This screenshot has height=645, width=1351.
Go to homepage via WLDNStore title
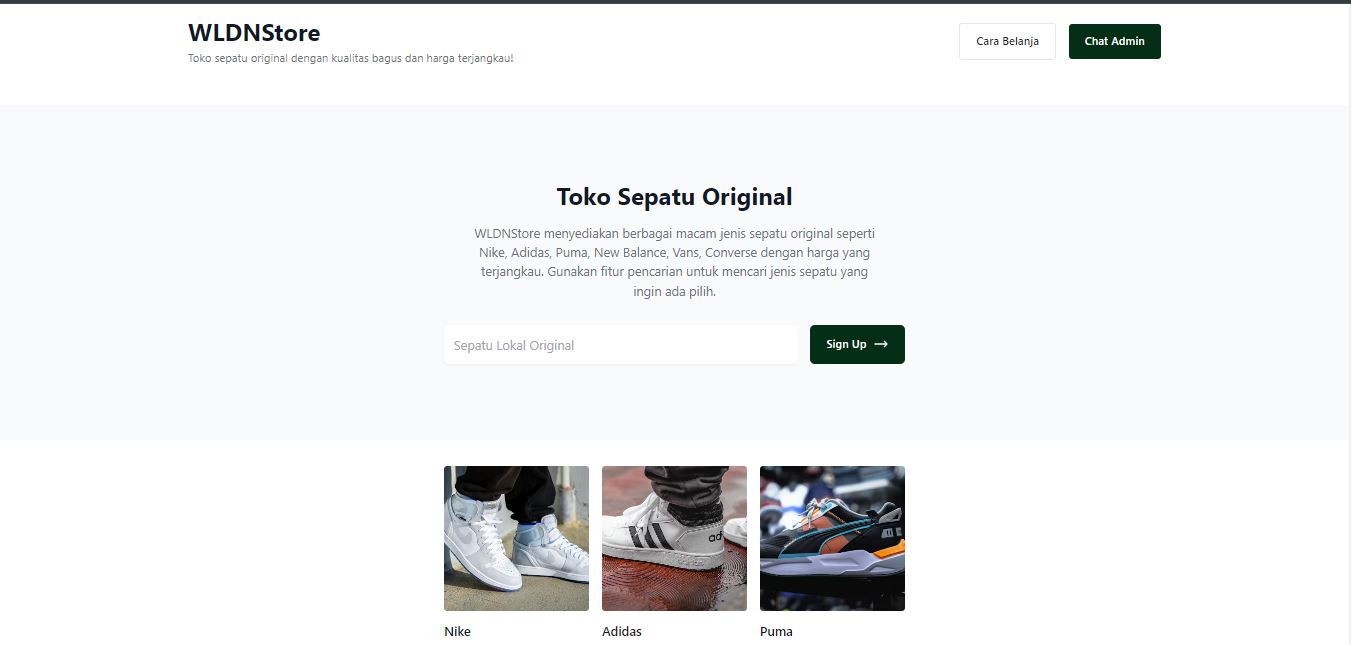254,33
